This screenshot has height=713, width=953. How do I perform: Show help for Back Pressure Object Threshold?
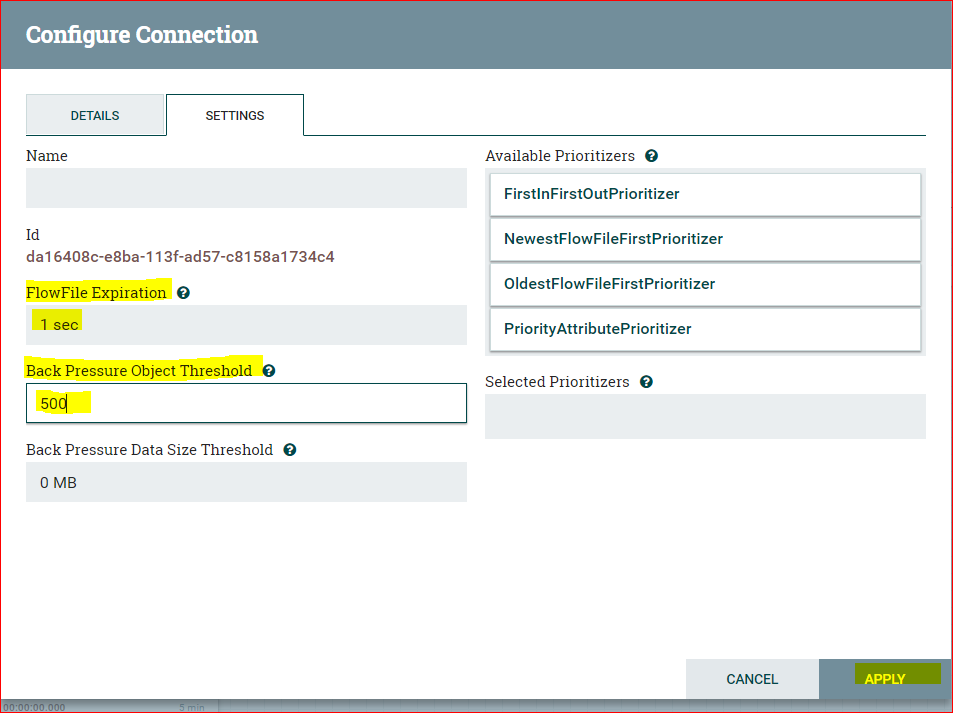tap(269, 371)
